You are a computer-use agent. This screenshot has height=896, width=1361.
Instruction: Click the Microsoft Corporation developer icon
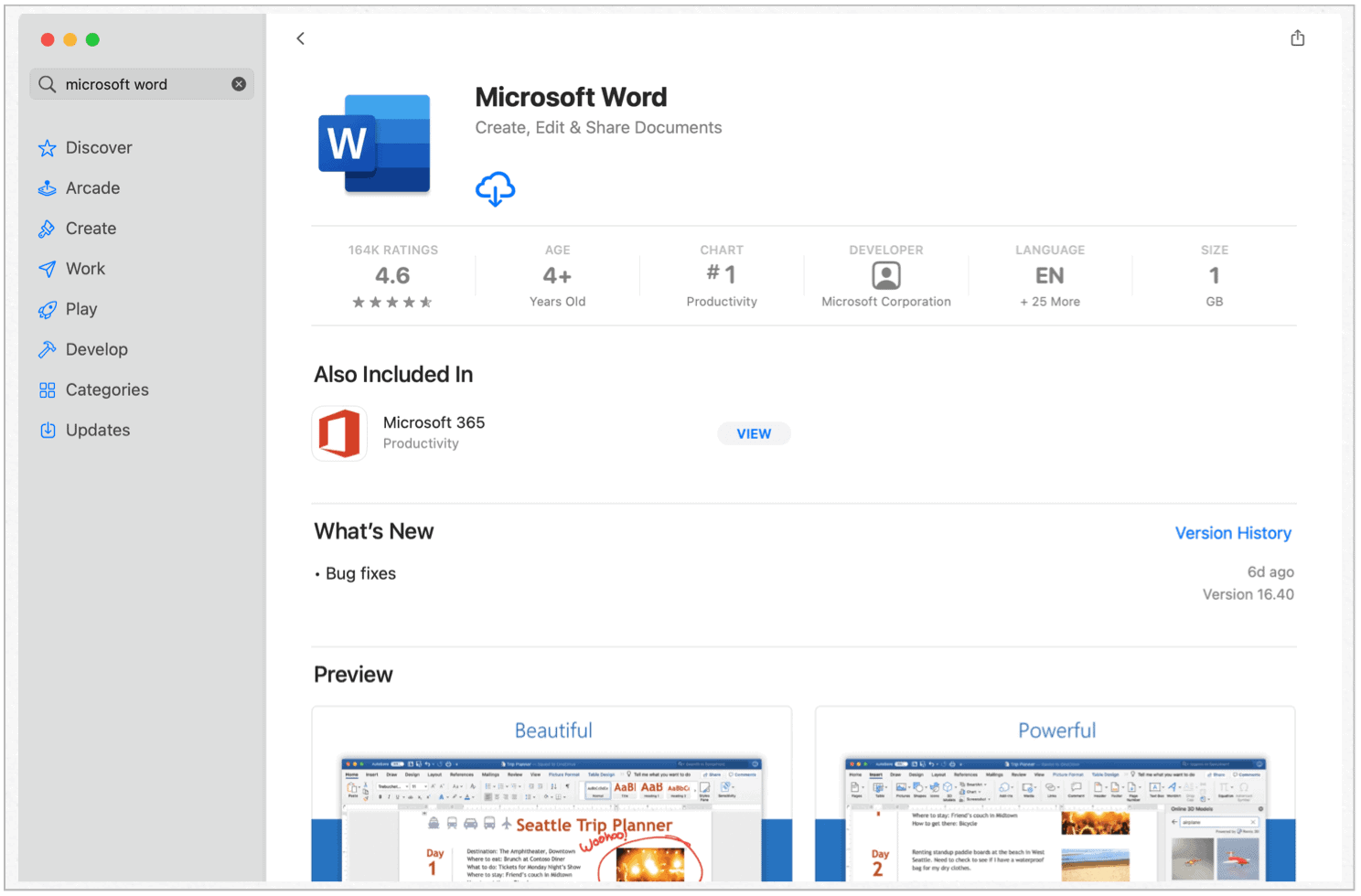coord(885,275)
